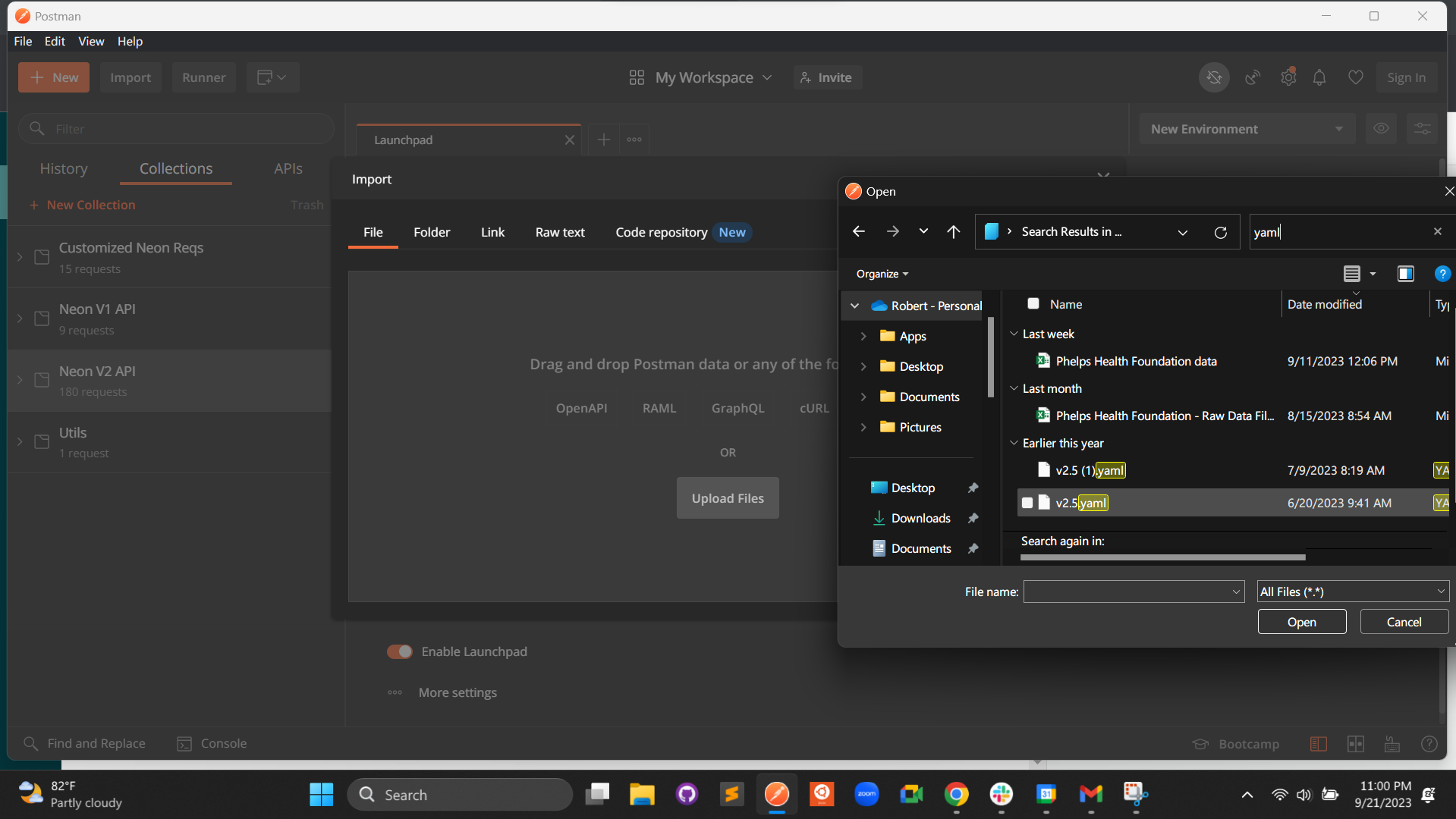Open the notifications bell
1456x819 pixels.
(1320, 77)
